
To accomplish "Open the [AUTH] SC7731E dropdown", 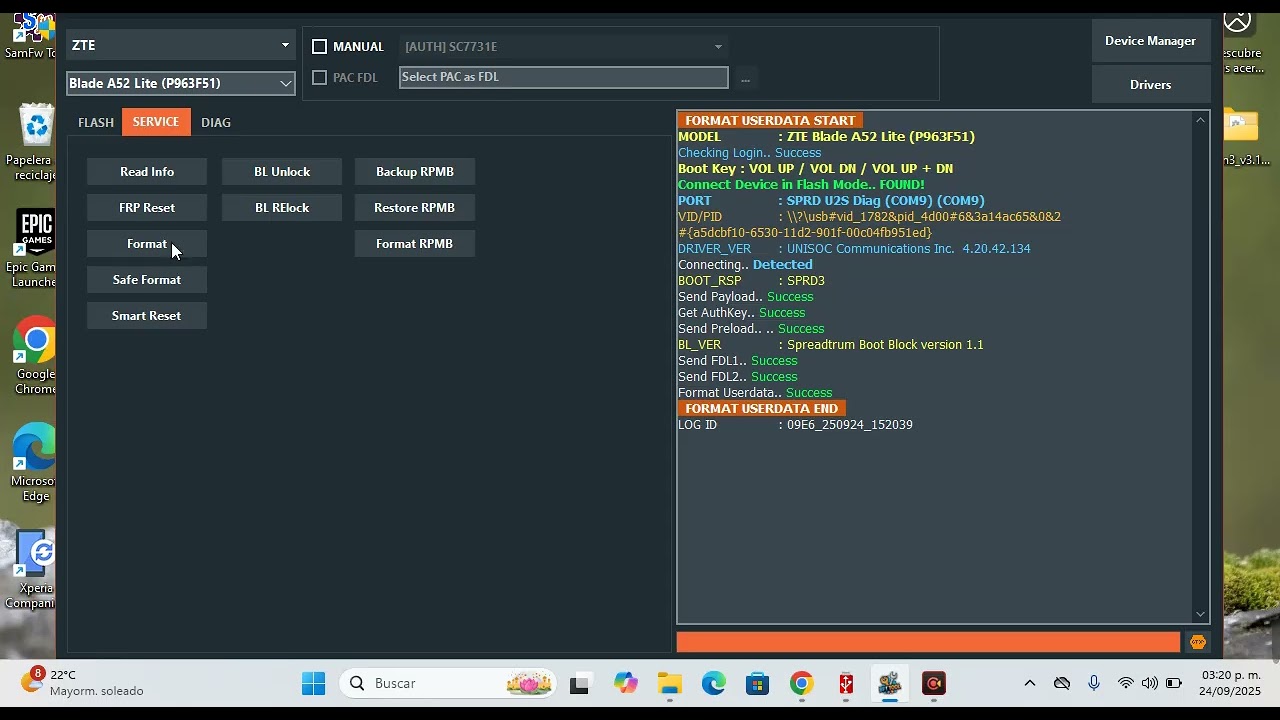I will 563,46.
